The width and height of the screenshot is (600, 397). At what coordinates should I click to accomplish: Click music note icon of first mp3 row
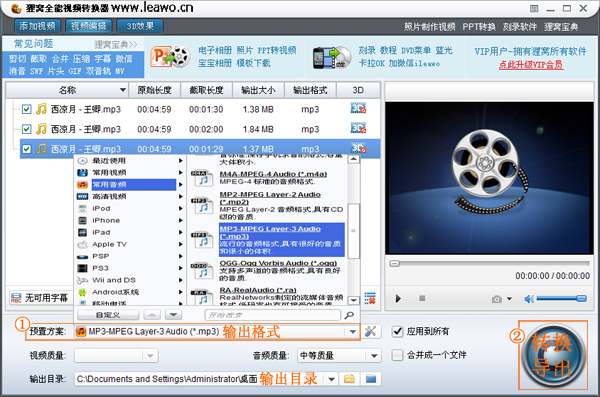[41, 109]
